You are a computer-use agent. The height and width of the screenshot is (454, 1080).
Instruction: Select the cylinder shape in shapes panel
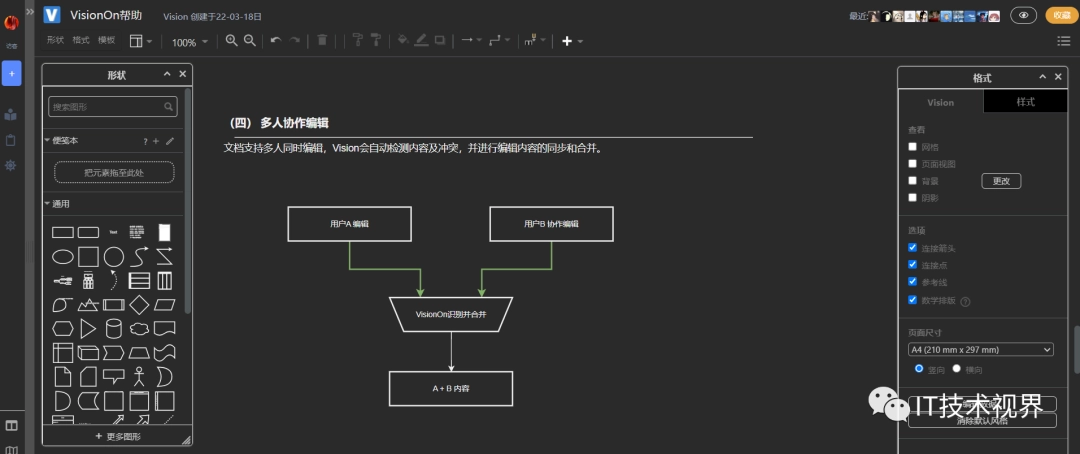(x=114, y=329)
